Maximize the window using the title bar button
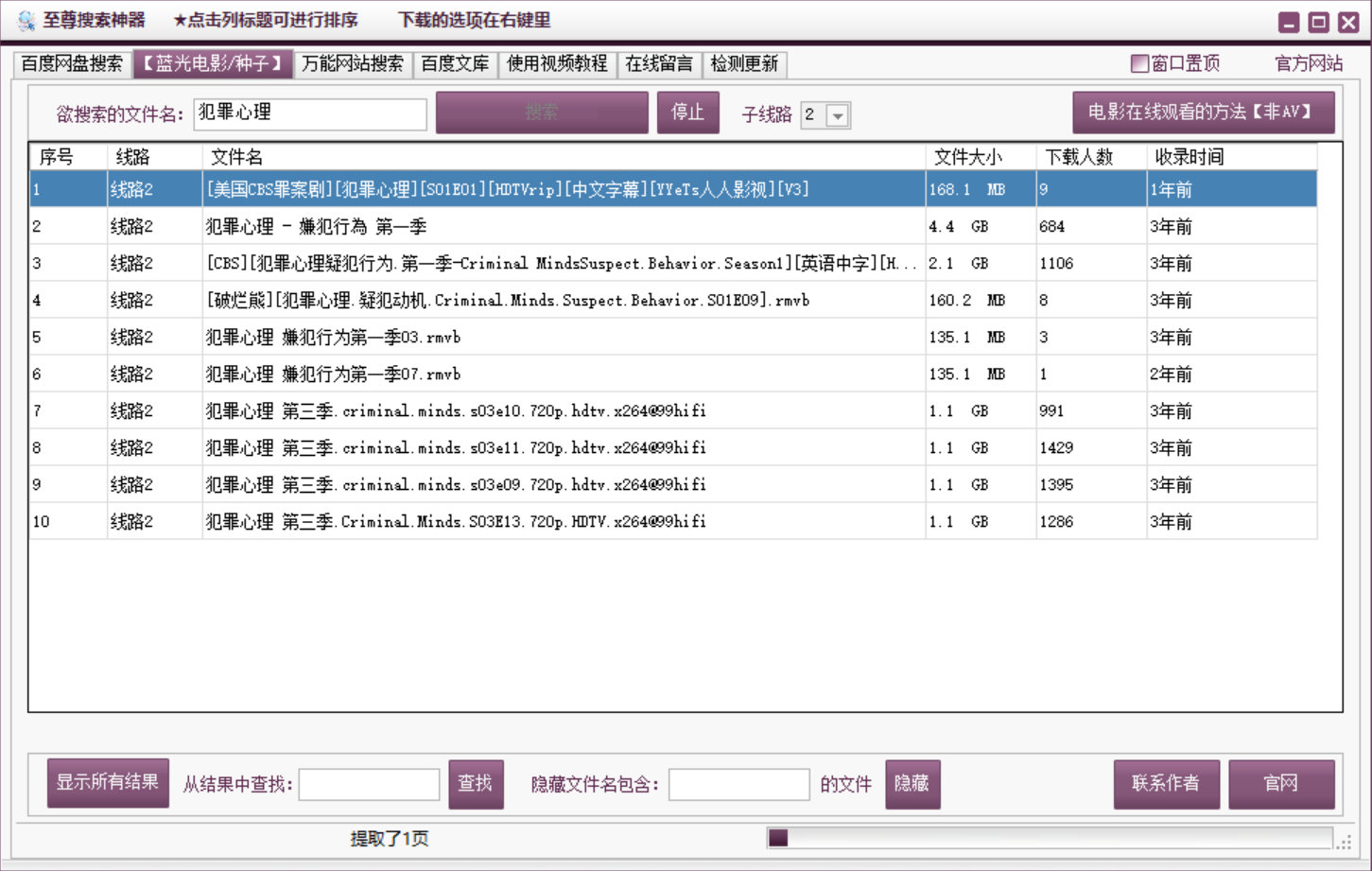The width and height of the screenshot is (1372, 871). (x=1318, y=23)
